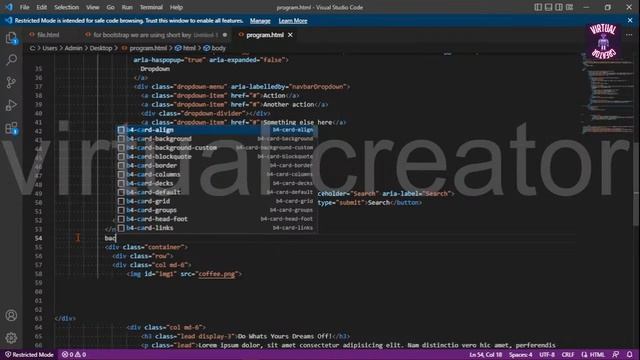Open the Search view in activity bar
Screen dimensions: 640x360
[11, 60]
